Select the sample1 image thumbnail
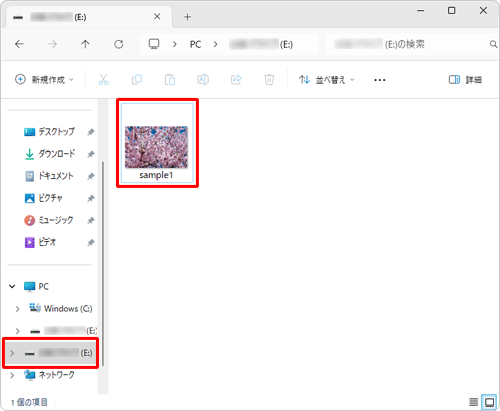 [157, 143]
